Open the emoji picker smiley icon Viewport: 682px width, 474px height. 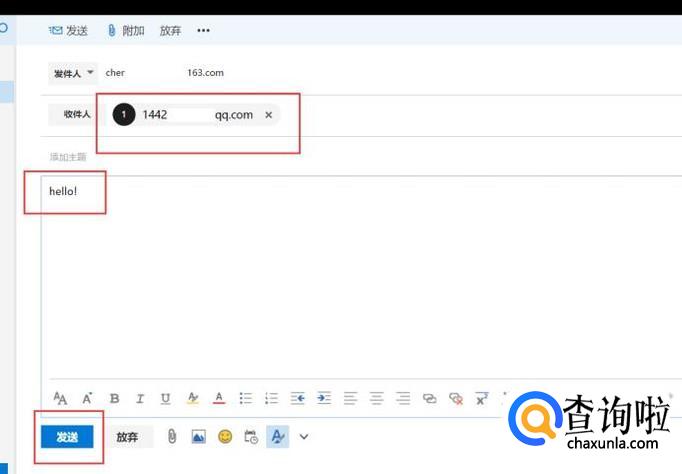[x=225, y=437]
